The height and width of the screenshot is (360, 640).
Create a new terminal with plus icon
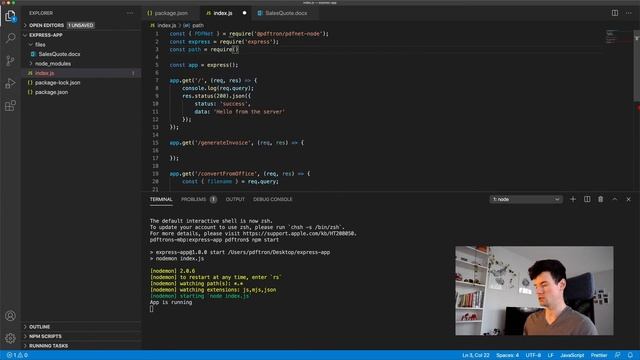573,199
